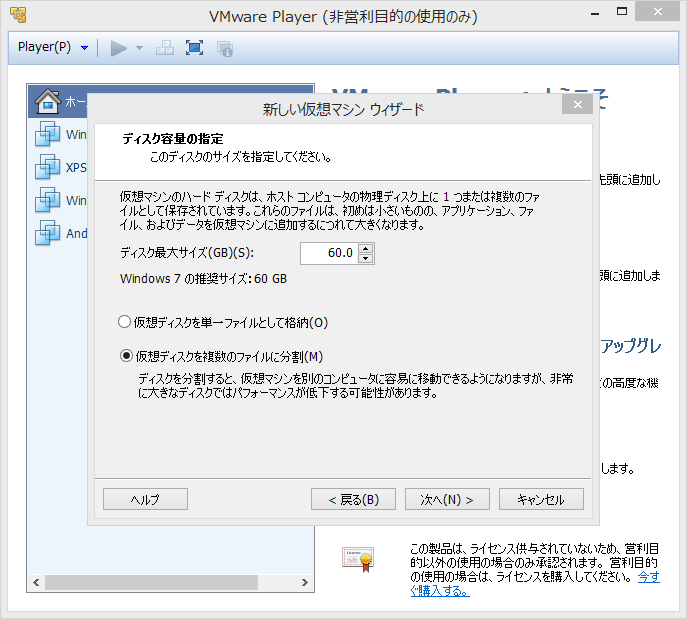This screenshot has height=619, width=687.
Task: Select the And virtual machine entry
Action: tap(60, 233)
